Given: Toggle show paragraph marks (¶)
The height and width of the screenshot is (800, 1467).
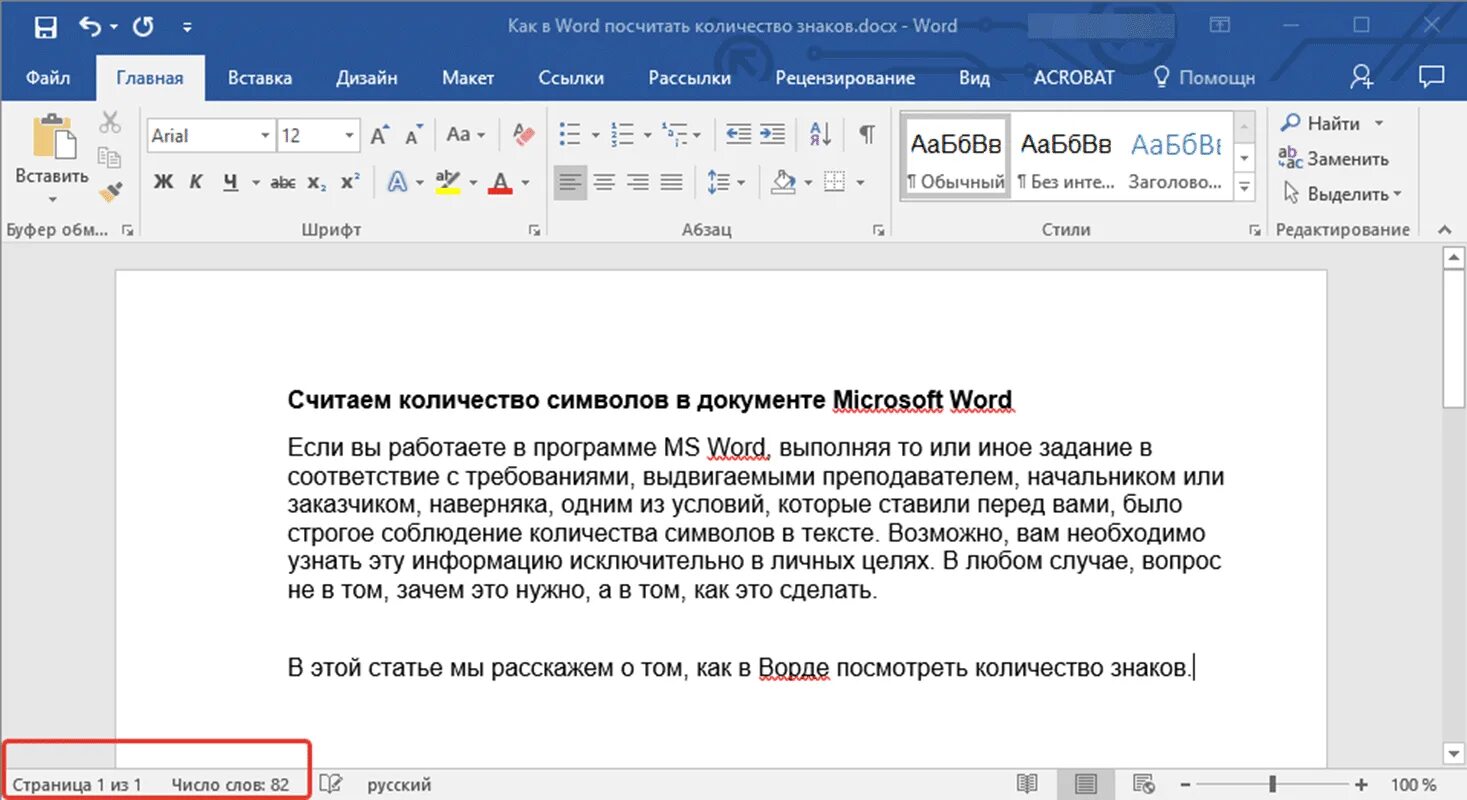Looking at the screenshot, I should pos(867,134).
